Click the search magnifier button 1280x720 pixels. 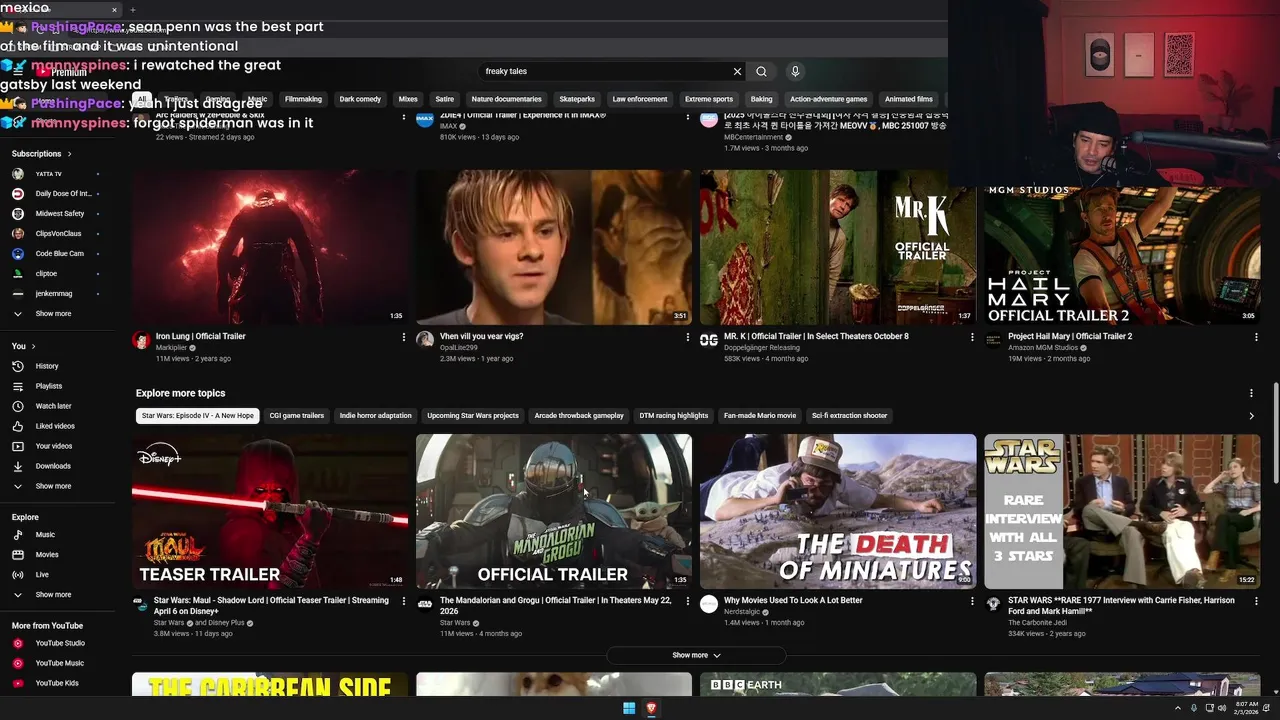point(761,71)
